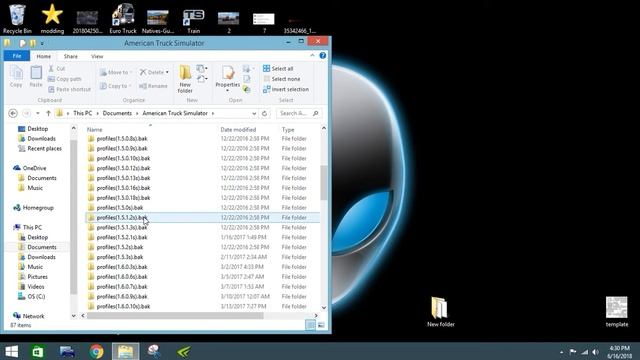Viewport: 640px width, 360px height.
Task: Select the Euro Truck desktop shortcut
Action: click(x=123, y=19)
